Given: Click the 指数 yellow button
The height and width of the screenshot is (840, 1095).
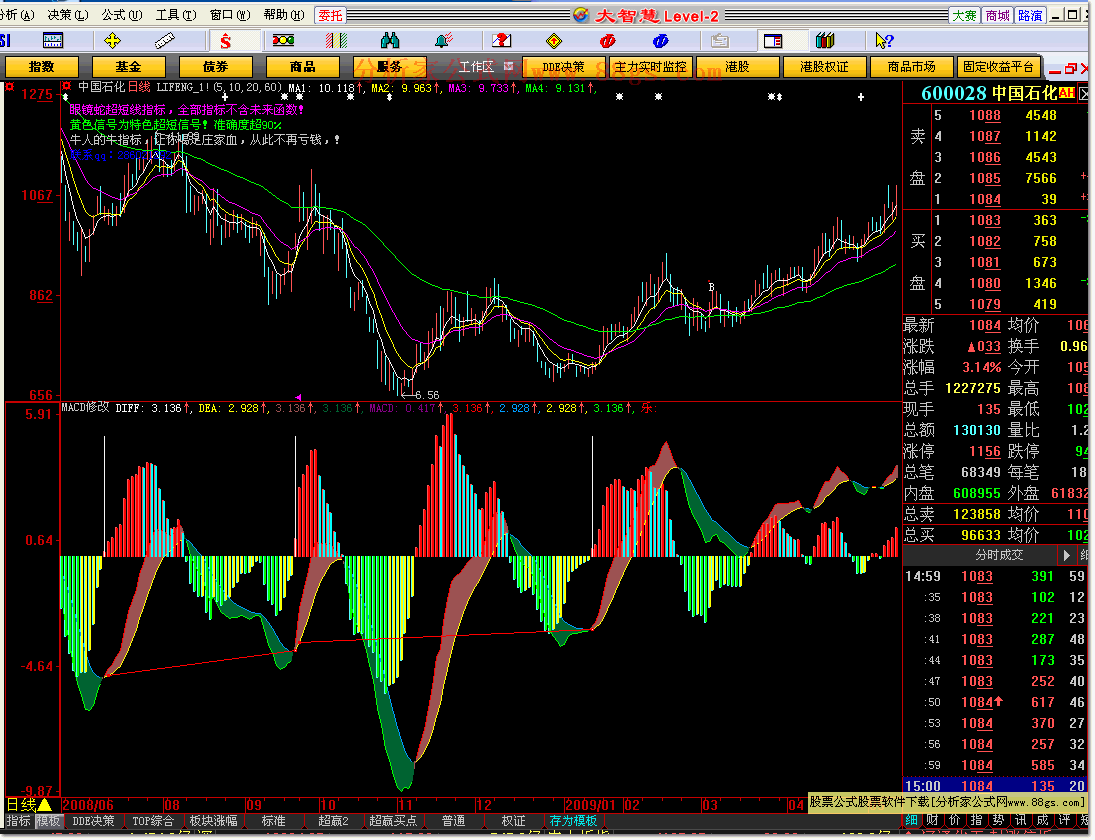Looking at the screenshot, I should click(x=42, y=67).
